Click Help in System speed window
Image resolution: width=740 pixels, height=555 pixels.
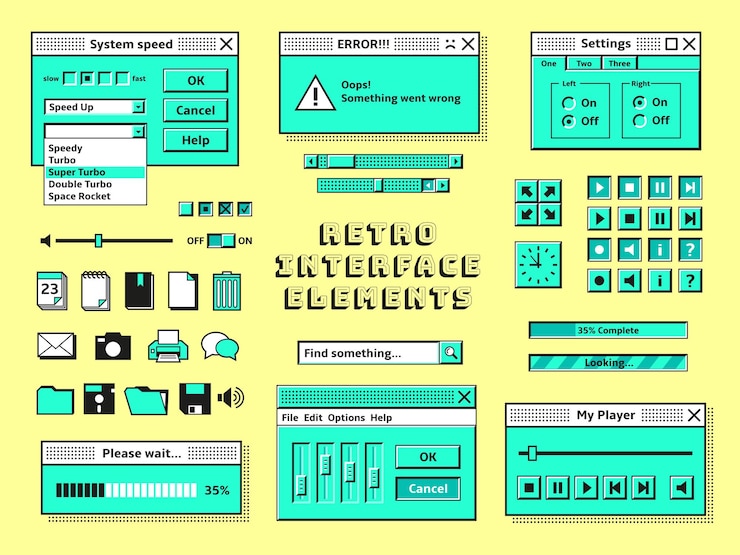[196, 140]
